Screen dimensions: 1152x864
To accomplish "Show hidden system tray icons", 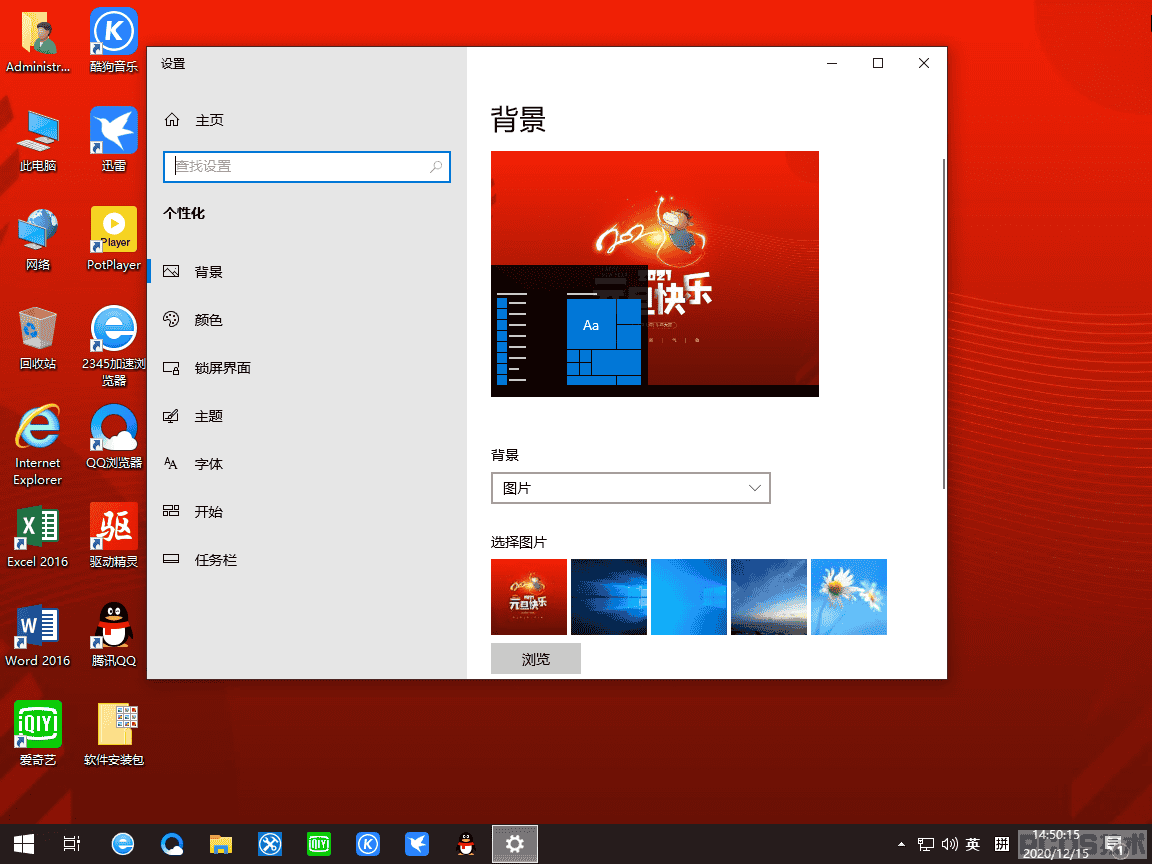I will [x=901, y=844].
